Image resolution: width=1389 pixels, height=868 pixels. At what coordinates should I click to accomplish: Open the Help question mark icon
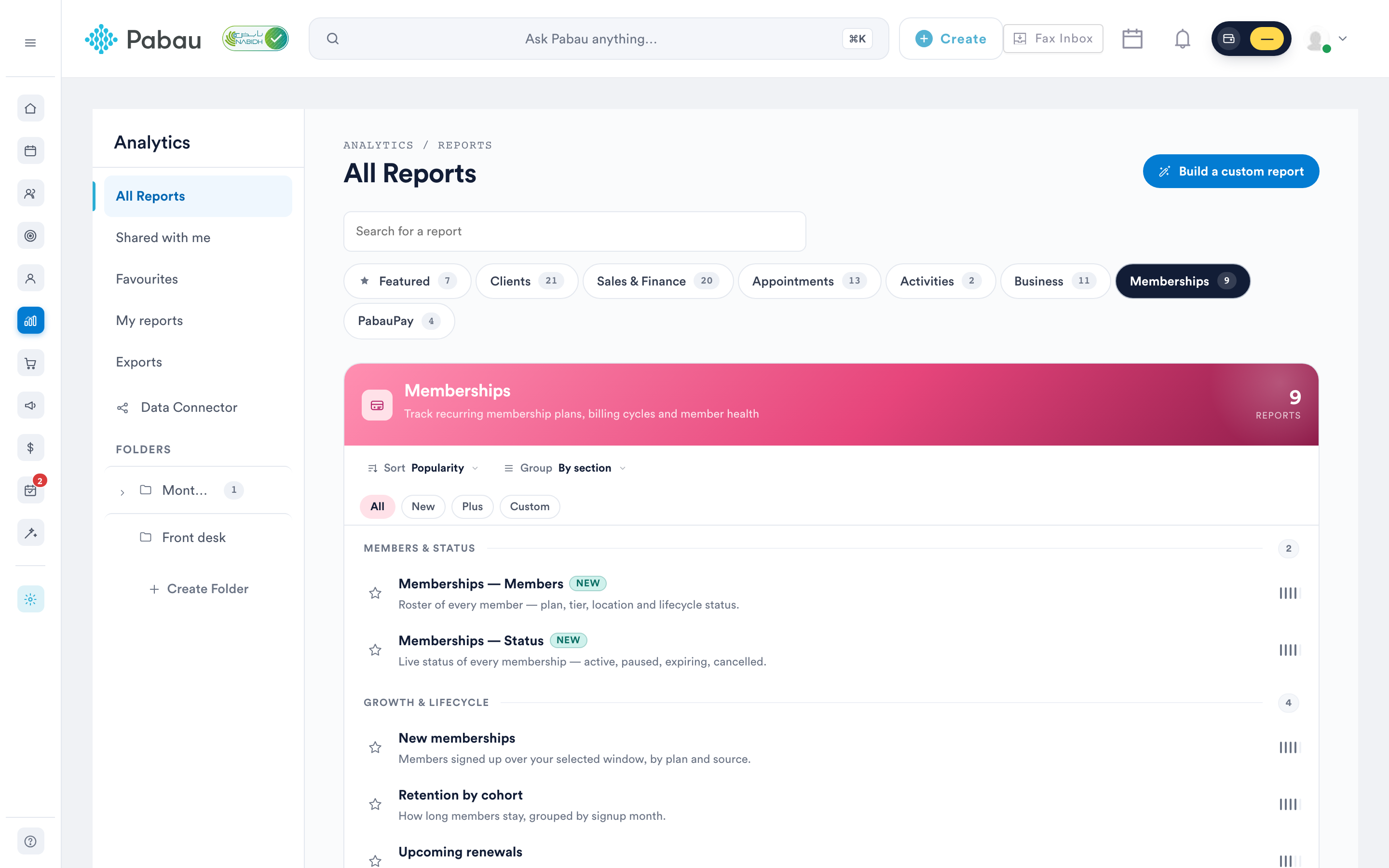pos(30,841)
